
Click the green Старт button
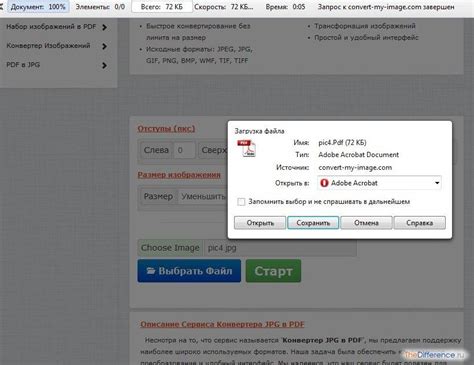tap(273, 271)
